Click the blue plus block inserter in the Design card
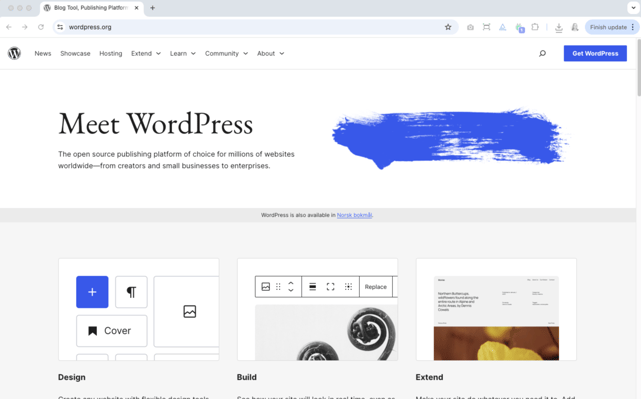 [92, 292]
